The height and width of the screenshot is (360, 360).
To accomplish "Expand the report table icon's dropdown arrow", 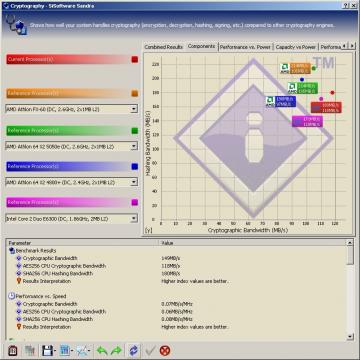I will [72, 351].
